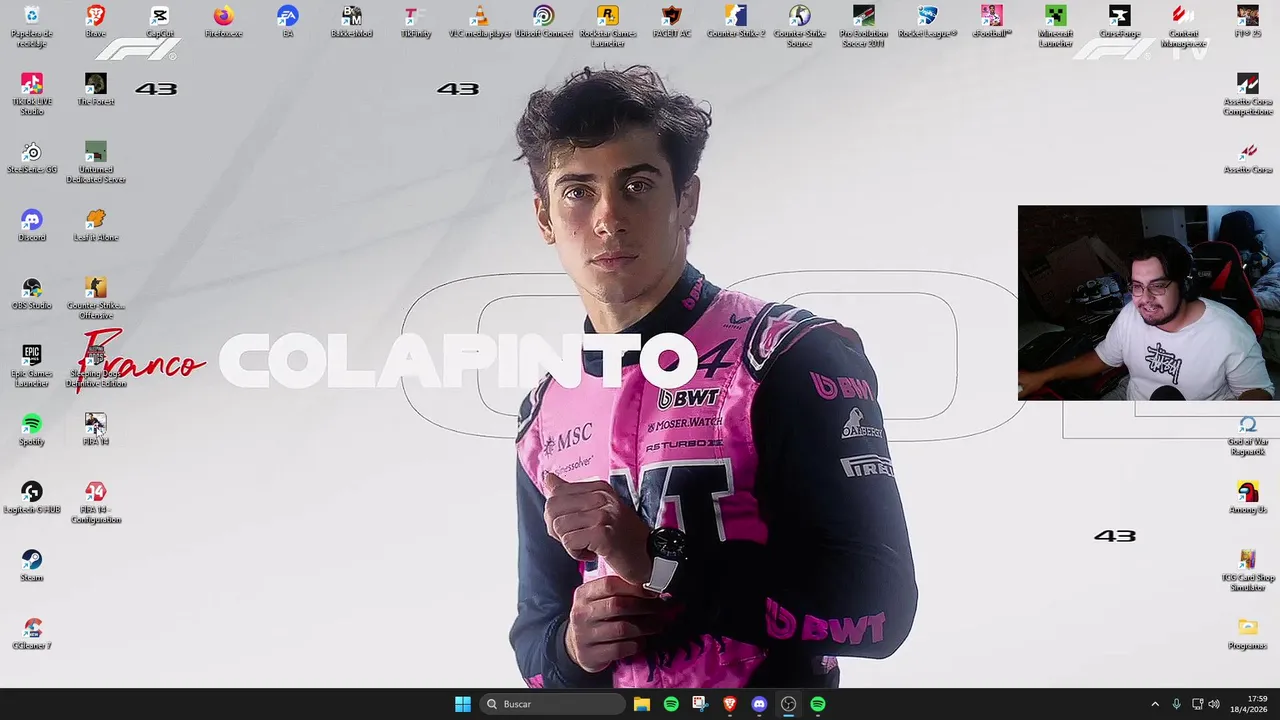
Task: Select the VLC media player shortcut
Action: (x=479, y=21)
